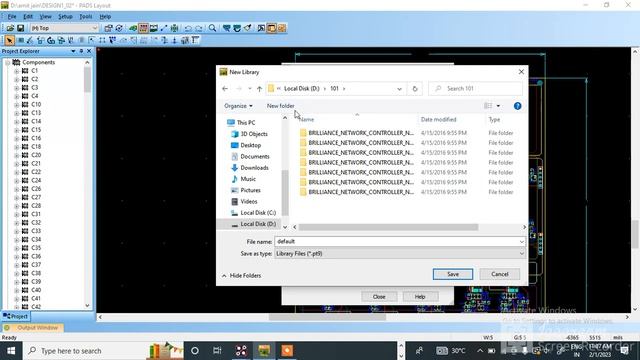Click the Move tool next to Select Mode
Screen dimensions: 640x360
21,40
